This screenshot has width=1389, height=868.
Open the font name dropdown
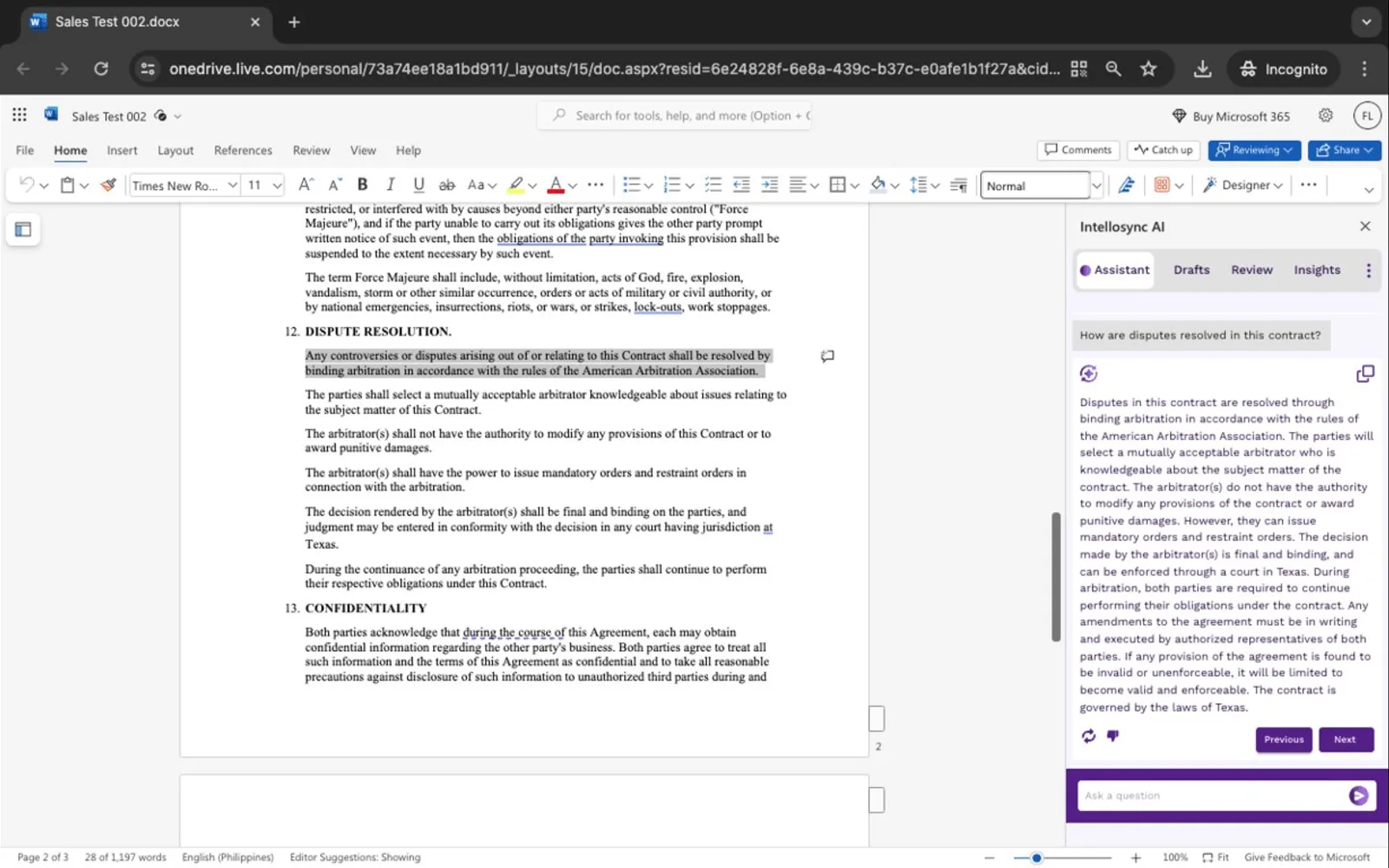pyautogui.click(x=233, y=185)
